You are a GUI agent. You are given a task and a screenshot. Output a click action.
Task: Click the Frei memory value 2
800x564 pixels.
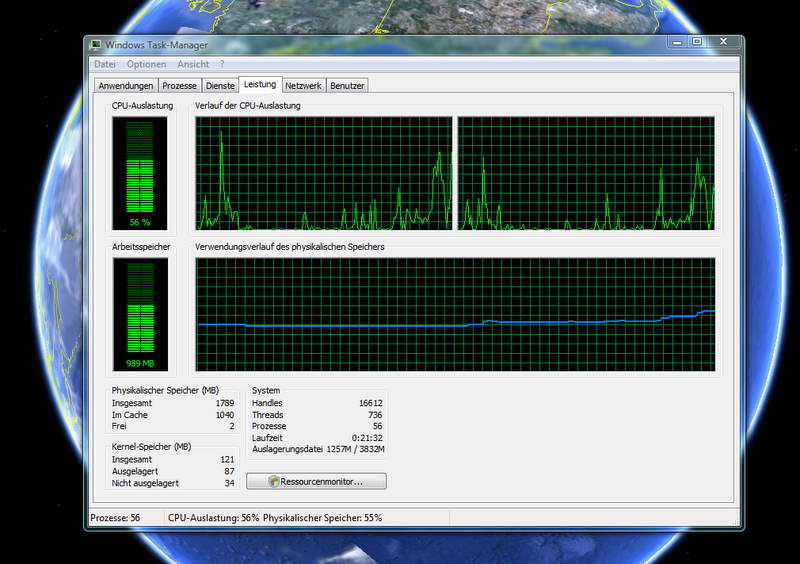[x=232, y=426]
